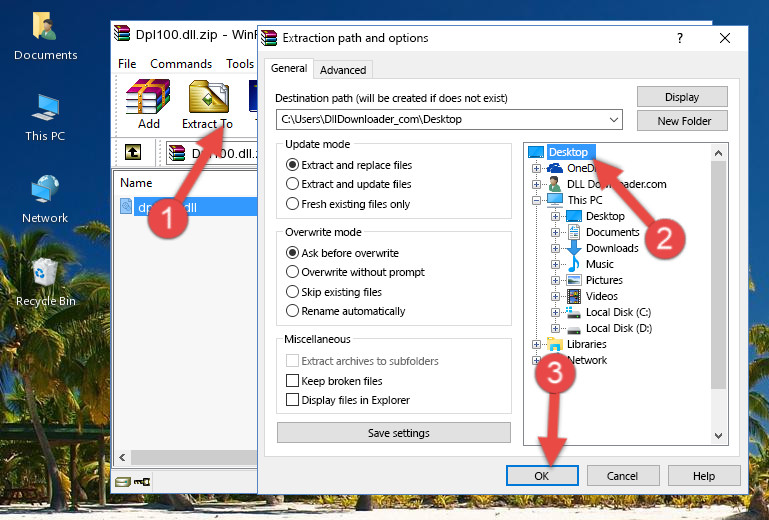Select Fresh existing files only option

coord(292,204)
